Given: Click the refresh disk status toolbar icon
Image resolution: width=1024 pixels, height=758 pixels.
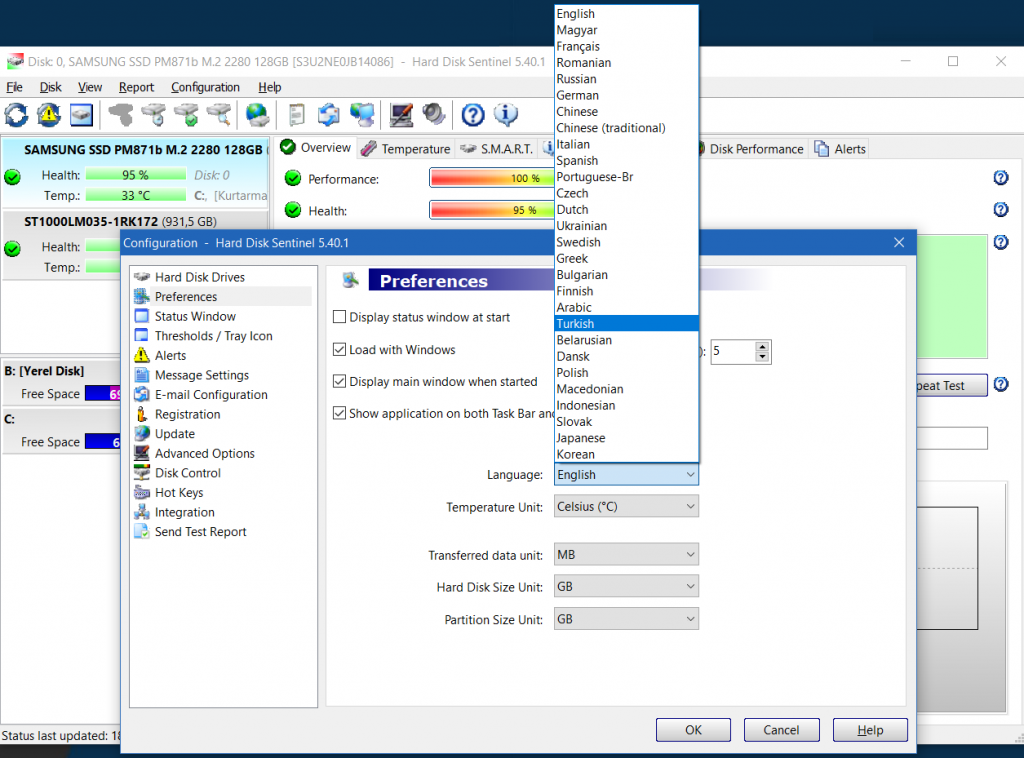Looking at the screenshot, I should (x=16, y=116).
